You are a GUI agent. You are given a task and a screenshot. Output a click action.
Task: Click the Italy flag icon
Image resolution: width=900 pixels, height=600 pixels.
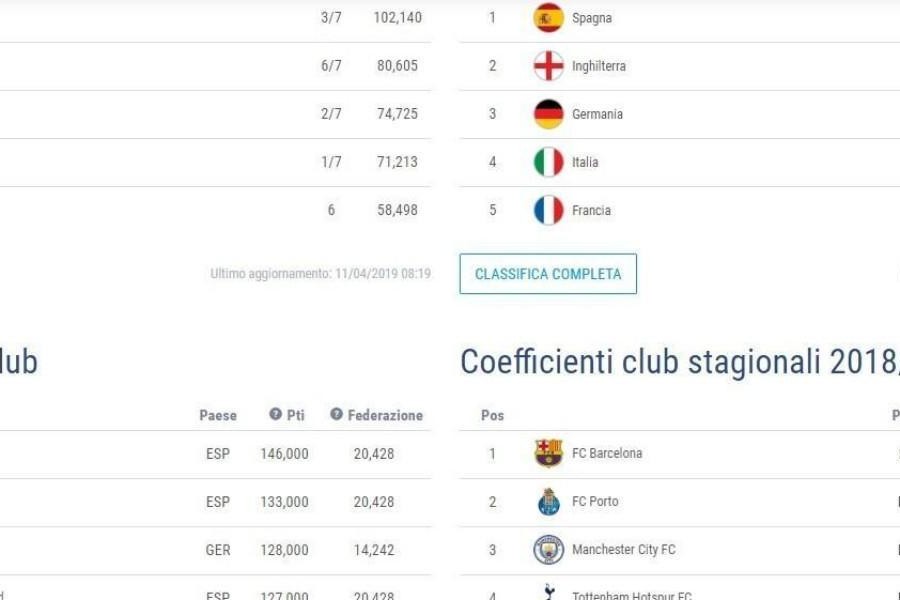tap(548, 162)
